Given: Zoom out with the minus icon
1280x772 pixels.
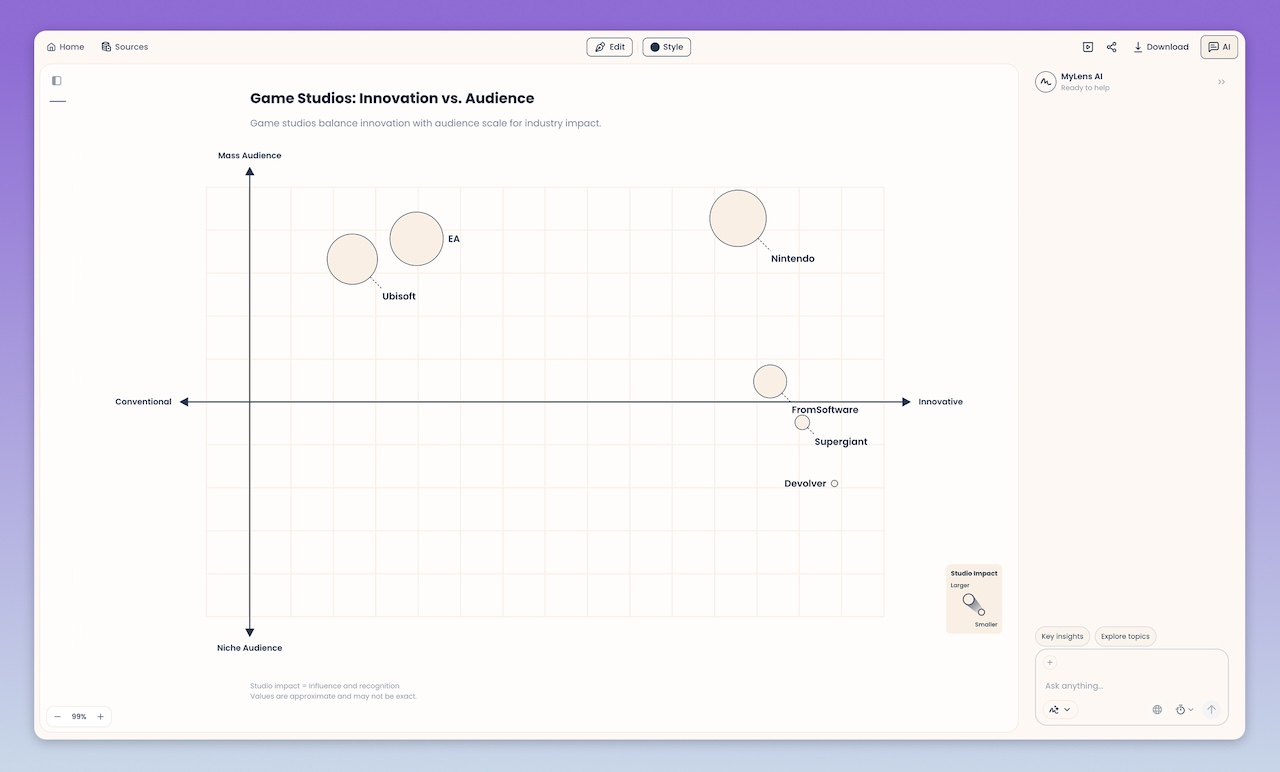Looking at the screenshot, I should (x=58, y=716).
